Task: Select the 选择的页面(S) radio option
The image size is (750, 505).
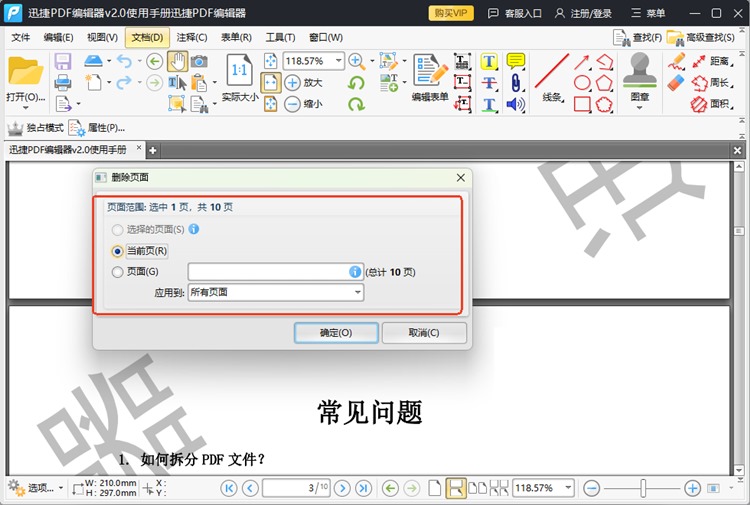Action: point(117,230)
